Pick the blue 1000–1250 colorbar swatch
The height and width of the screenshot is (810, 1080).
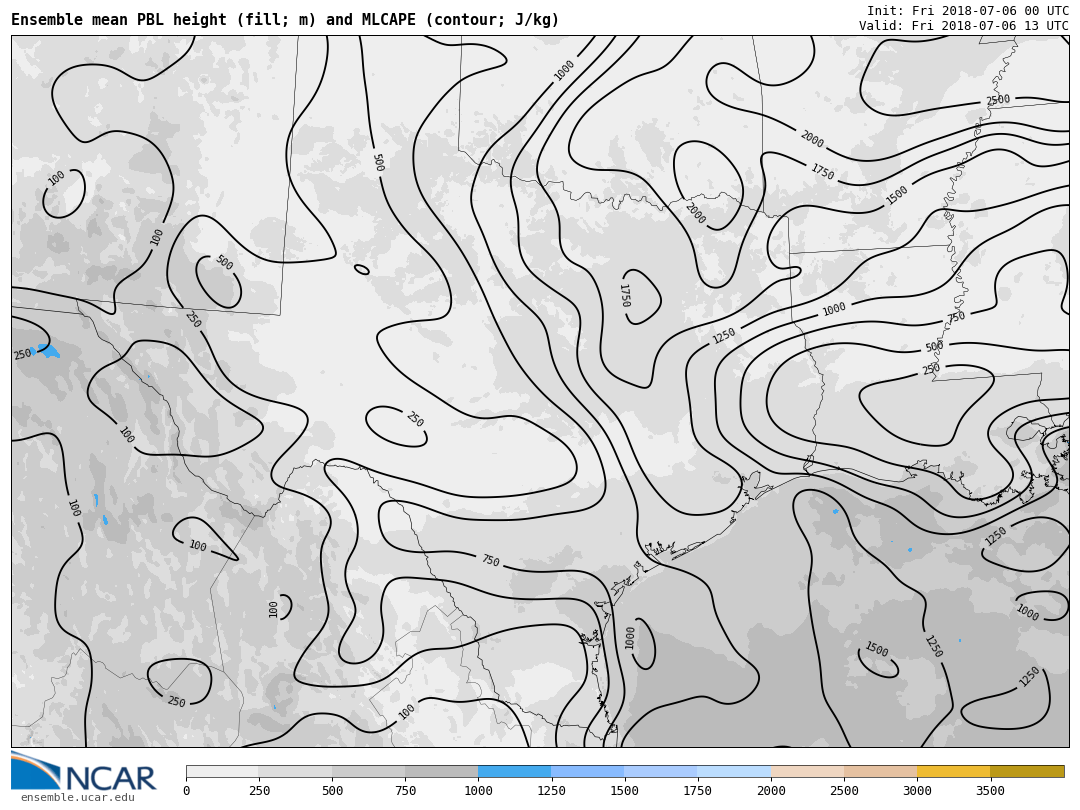(514, 772)
